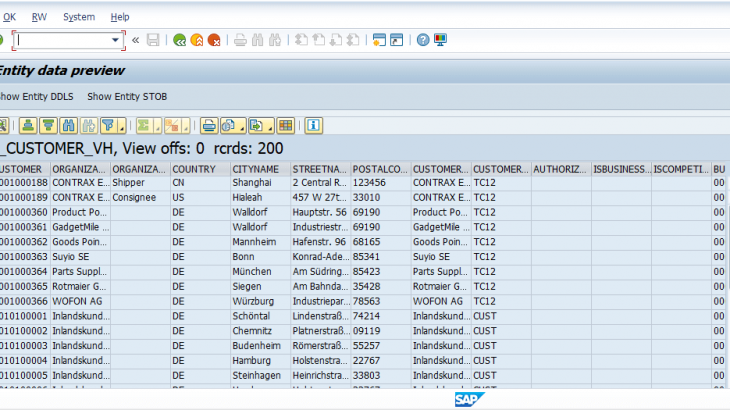Sort the grid in ascending order

[28, 125]
